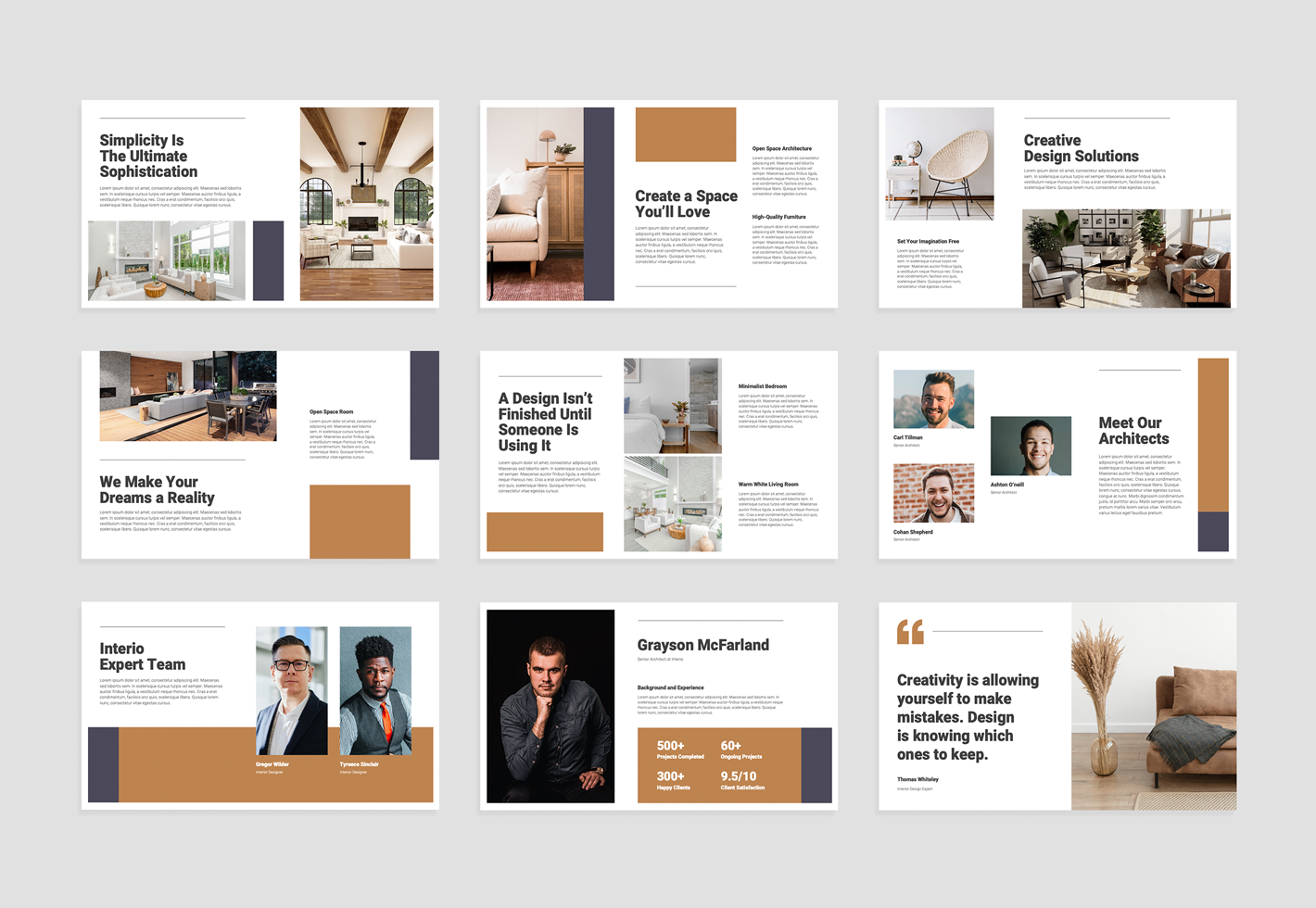Choose Ashton O'neill's portrait photo
1316x908 pixels.
[1031, 446]
